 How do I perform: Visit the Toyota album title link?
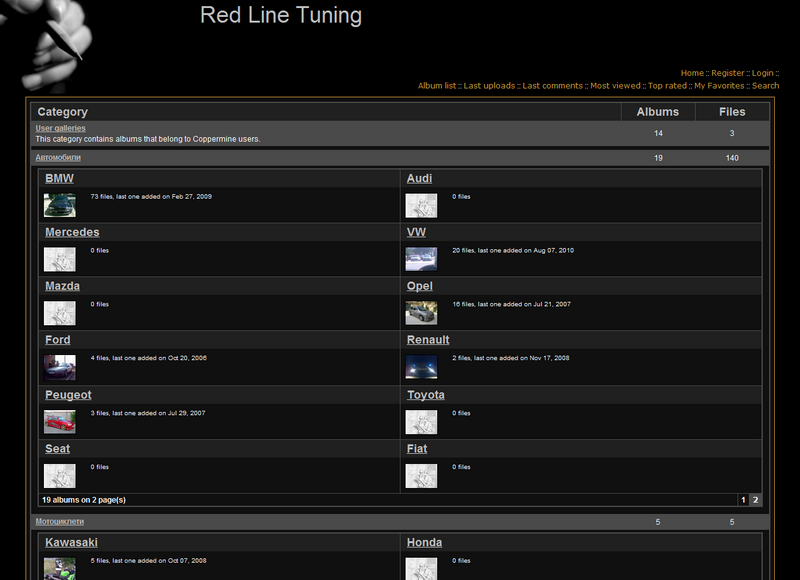(426, 395)
